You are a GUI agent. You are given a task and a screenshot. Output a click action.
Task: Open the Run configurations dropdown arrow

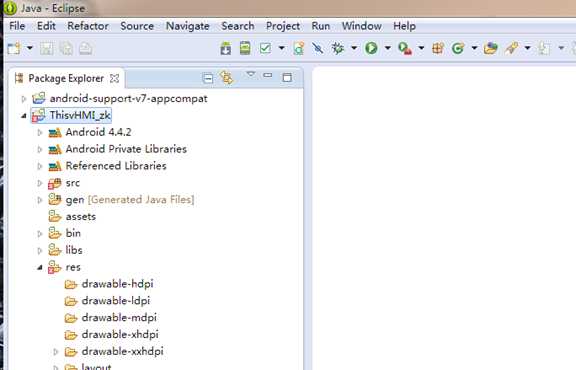click(388, 48)
